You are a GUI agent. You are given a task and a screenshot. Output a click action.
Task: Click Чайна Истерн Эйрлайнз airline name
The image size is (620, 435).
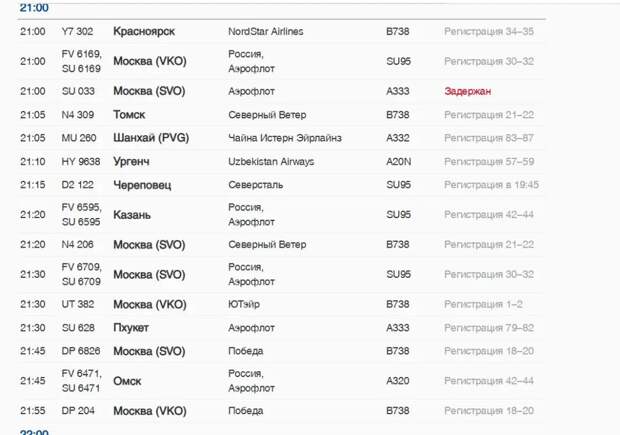pos(285,138)
